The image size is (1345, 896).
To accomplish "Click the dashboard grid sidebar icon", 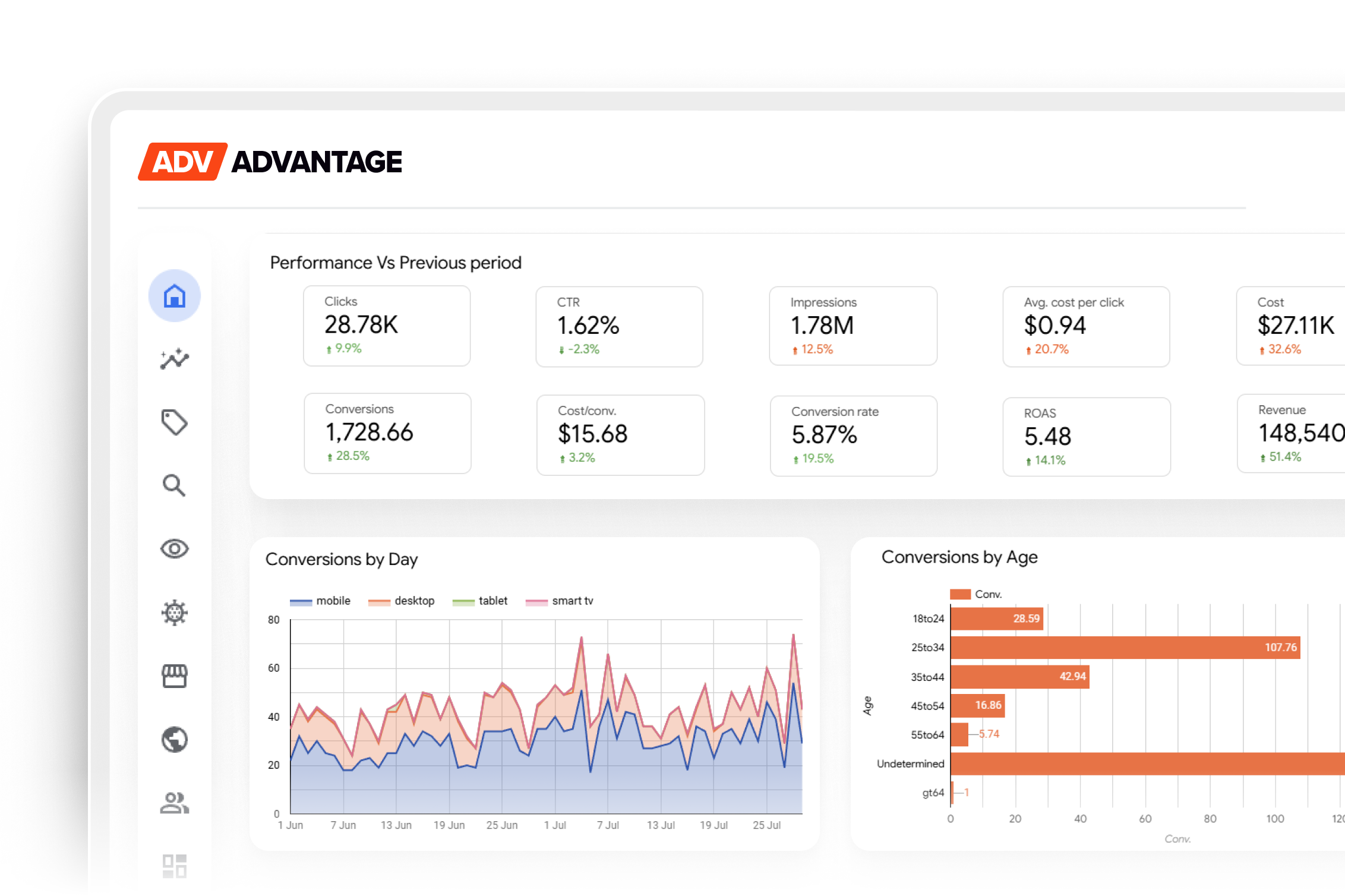I will point(174,866).
